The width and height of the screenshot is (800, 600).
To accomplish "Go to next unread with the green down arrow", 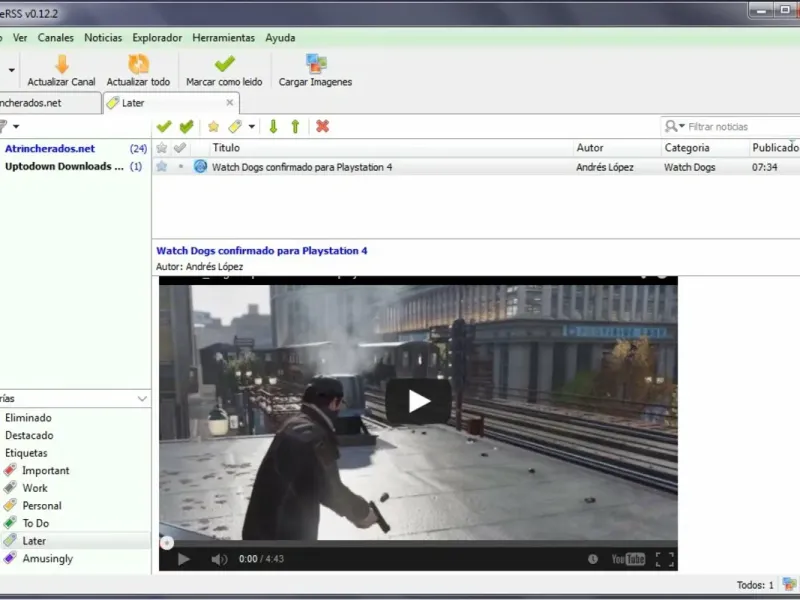I will tap(273, 126).
